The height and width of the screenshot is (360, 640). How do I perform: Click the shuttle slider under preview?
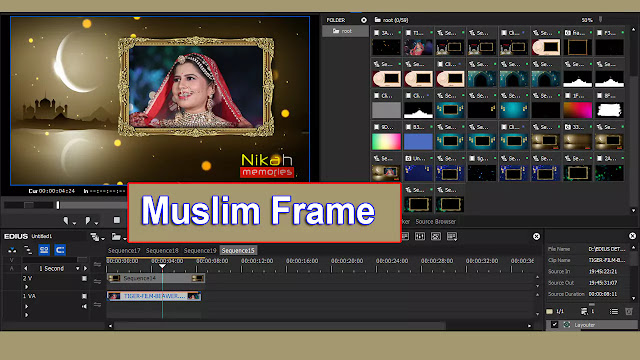28,205
